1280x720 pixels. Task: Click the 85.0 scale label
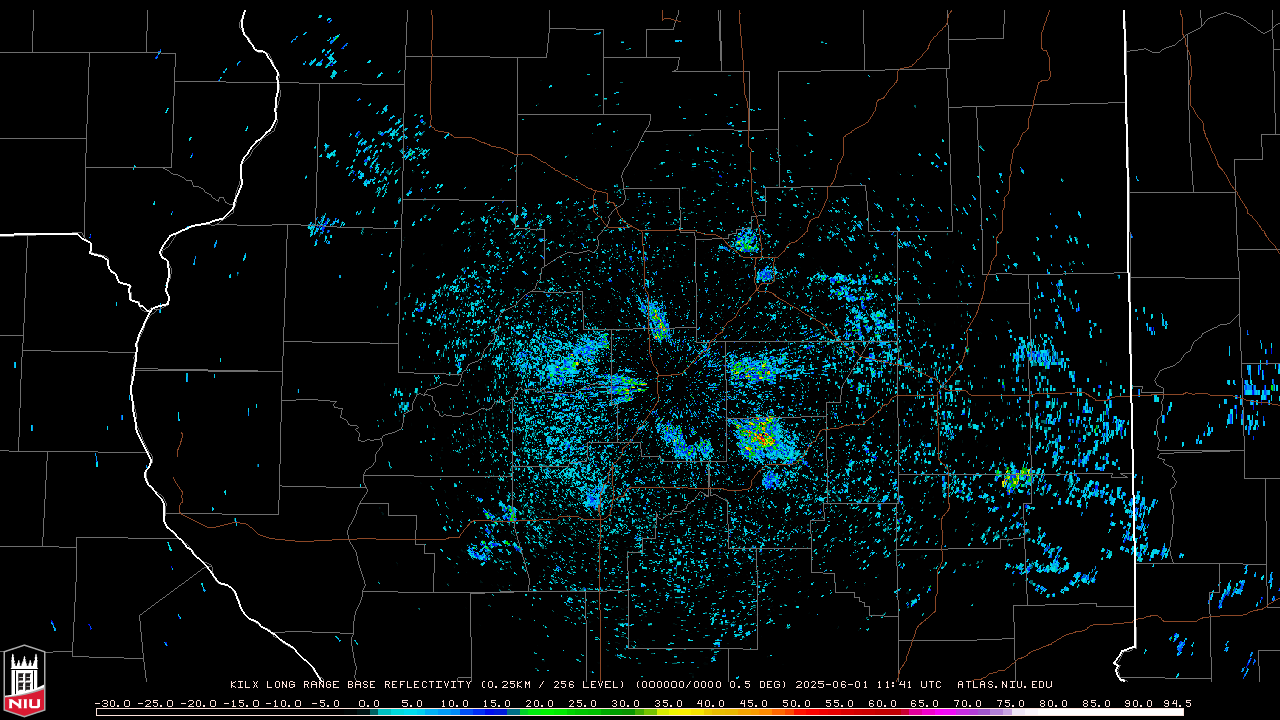click(1097, 704)
